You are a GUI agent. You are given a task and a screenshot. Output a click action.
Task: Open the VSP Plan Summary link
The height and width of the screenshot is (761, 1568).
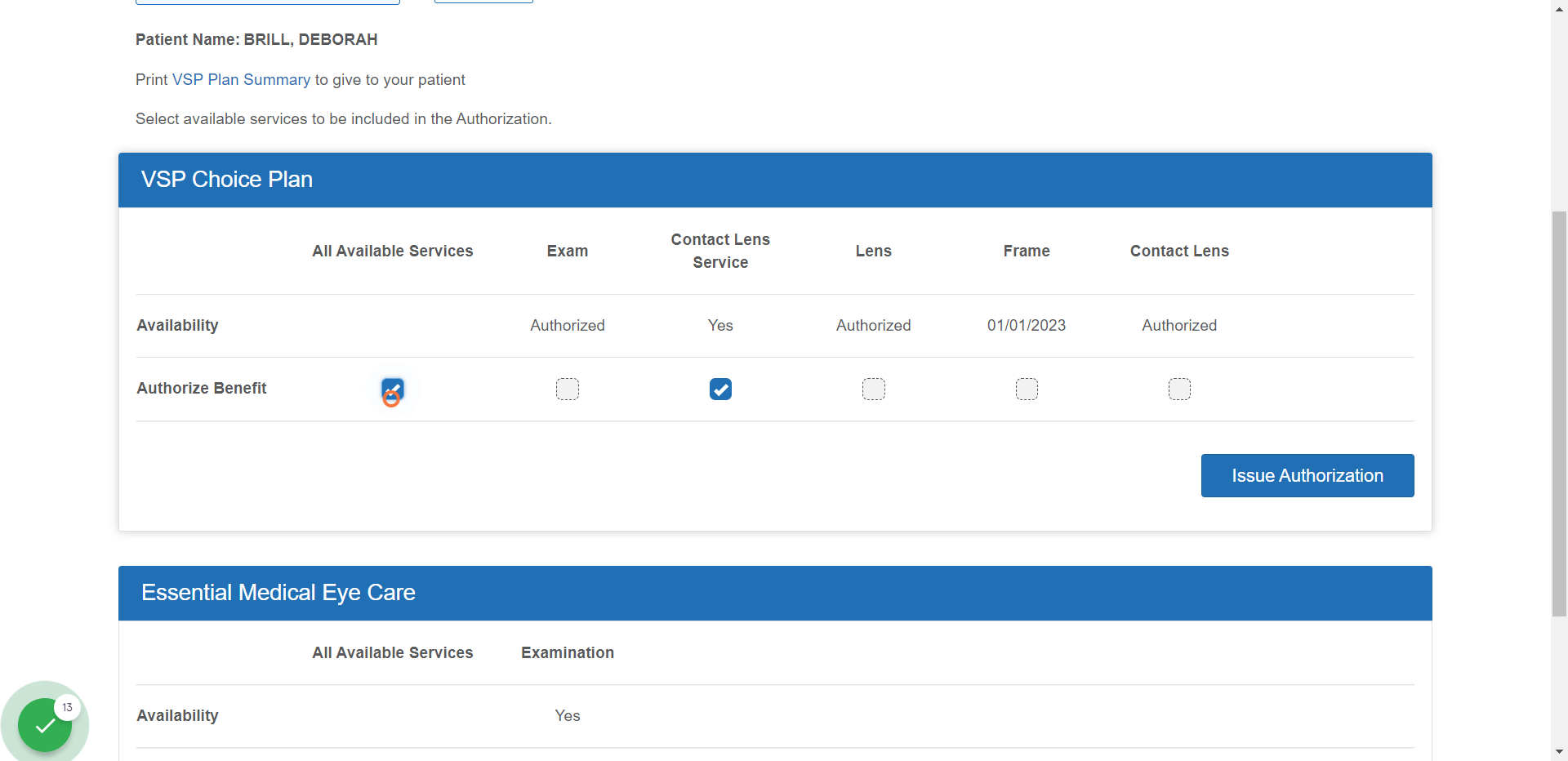241,80
